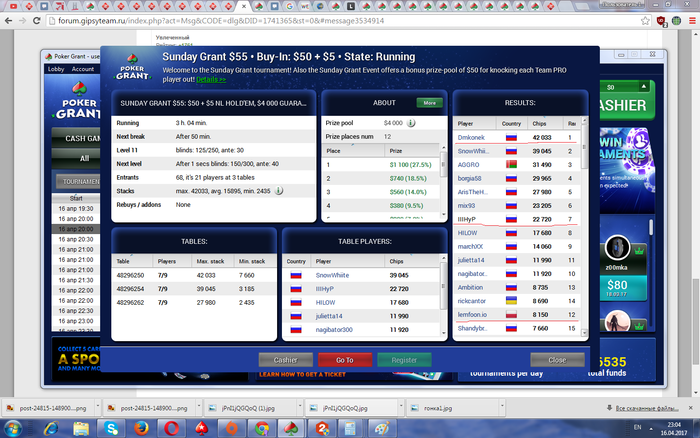Image resolution: width=700 pixels, height=438 pixels.
Task: Launch Internet Explorer from the taskbar
Action: [x=51, y=429]
